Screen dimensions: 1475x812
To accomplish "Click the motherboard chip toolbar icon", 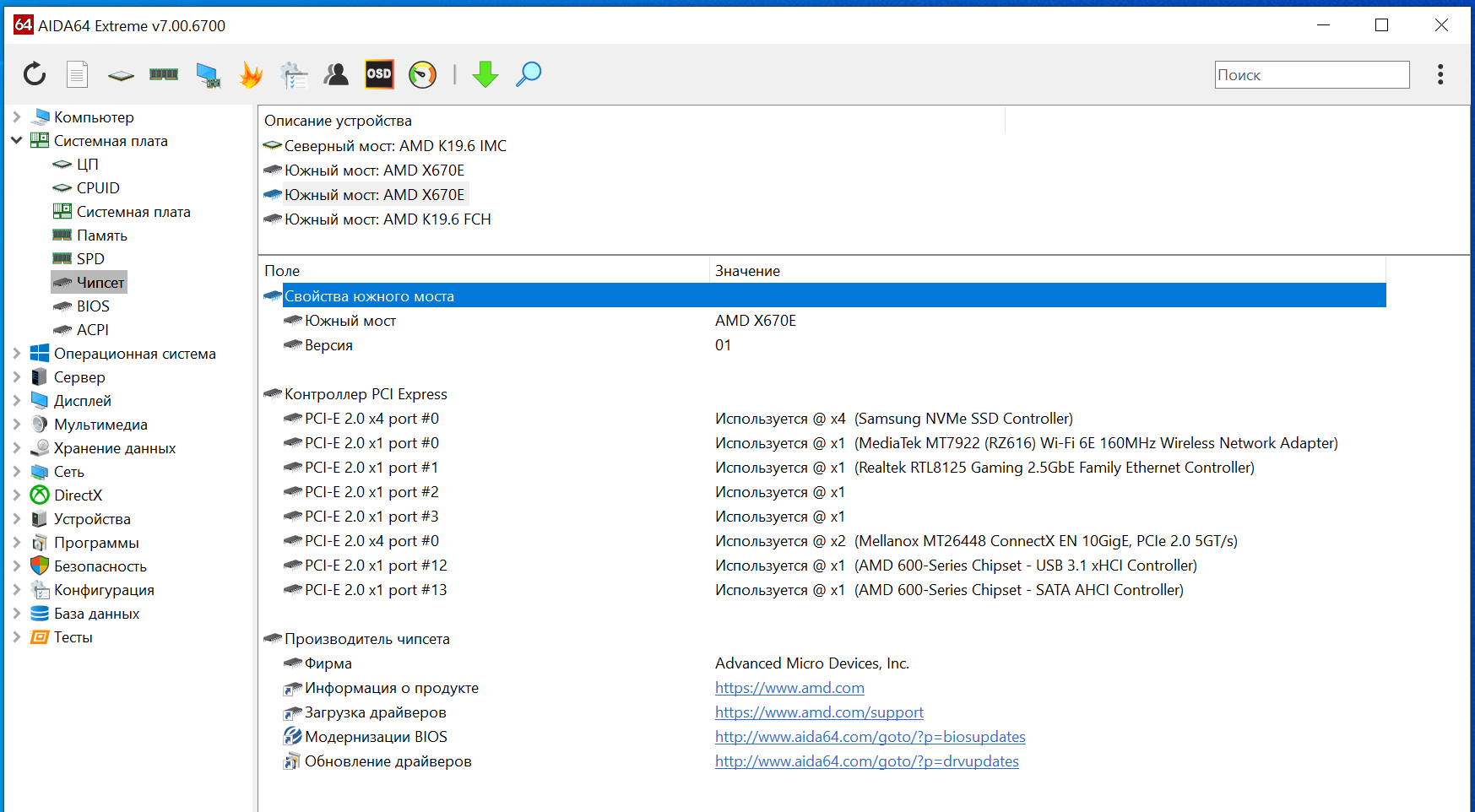I will pyautogui.click(x=121, y=75).
